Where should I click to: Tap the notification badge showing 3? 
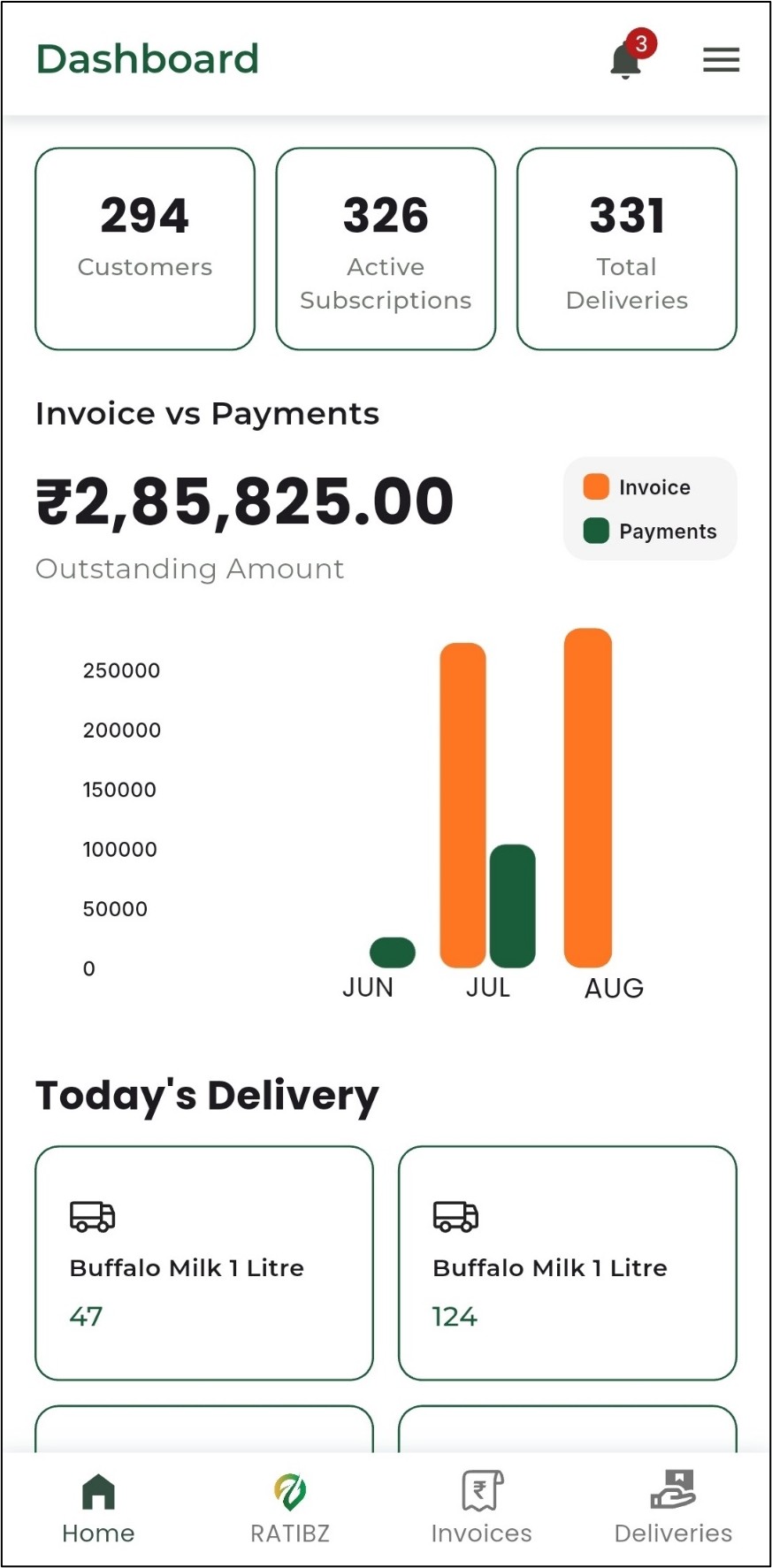point(643,41)
